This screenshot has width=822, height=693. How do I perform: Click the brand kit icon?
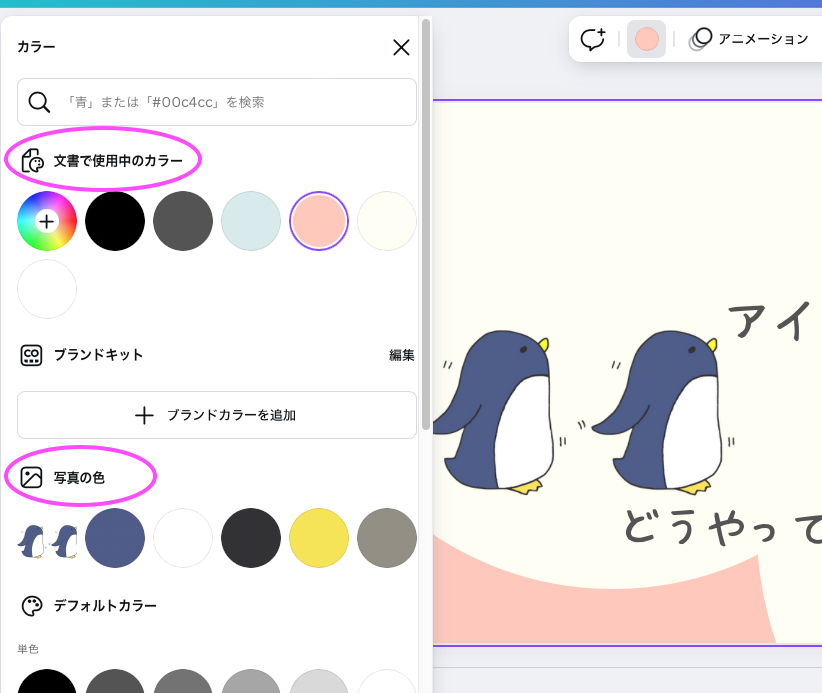click(x=31, y=355)
